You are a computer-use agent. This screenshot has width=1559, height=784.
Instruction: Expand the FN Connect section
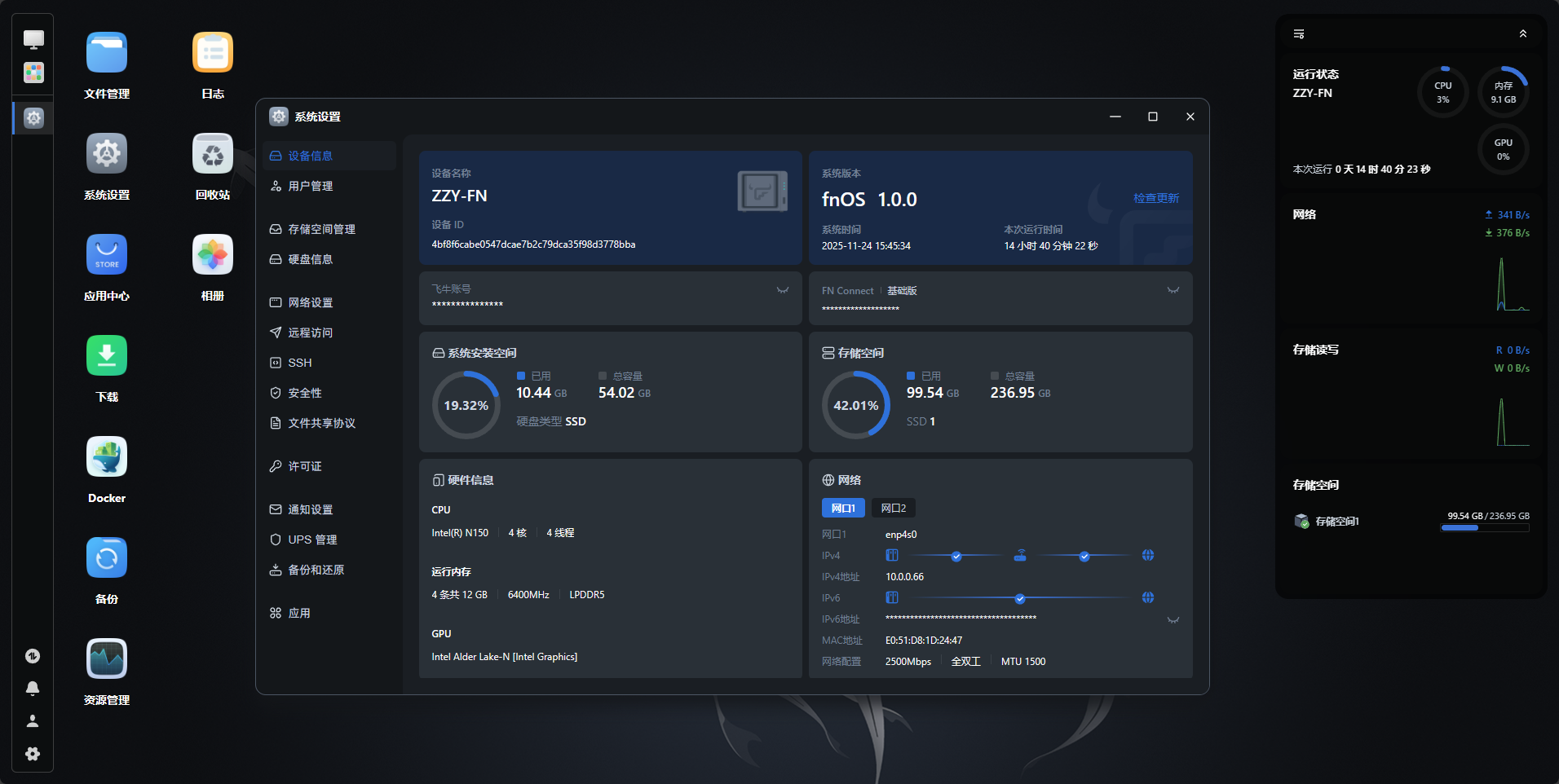tap(1173, 290)
